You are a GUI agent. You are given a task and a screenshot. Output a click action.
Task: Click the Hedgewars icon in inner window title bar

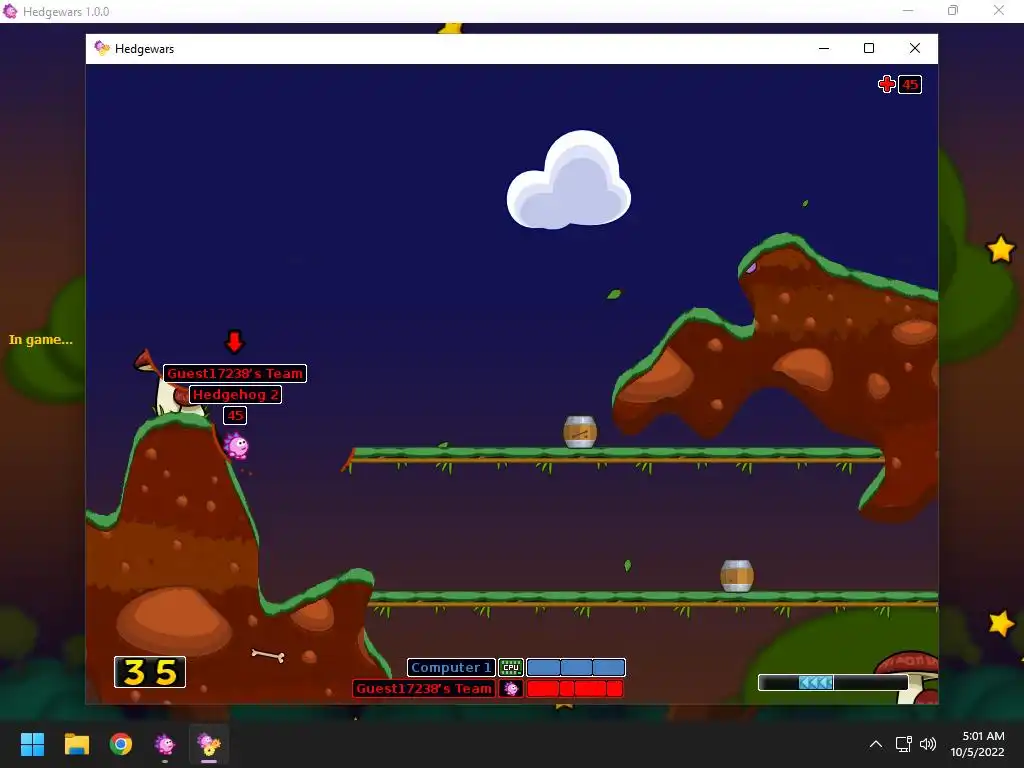coord(102,48)
